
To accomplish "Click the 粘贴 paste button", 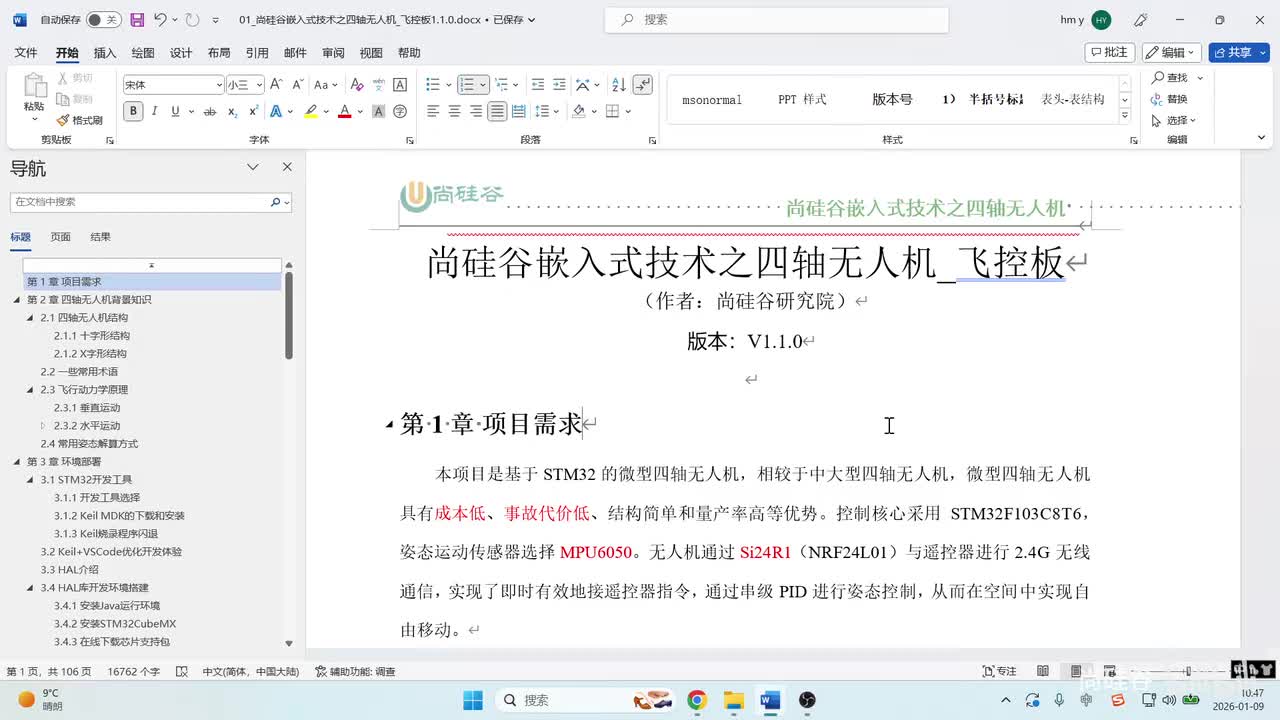I will click(34, 97).
